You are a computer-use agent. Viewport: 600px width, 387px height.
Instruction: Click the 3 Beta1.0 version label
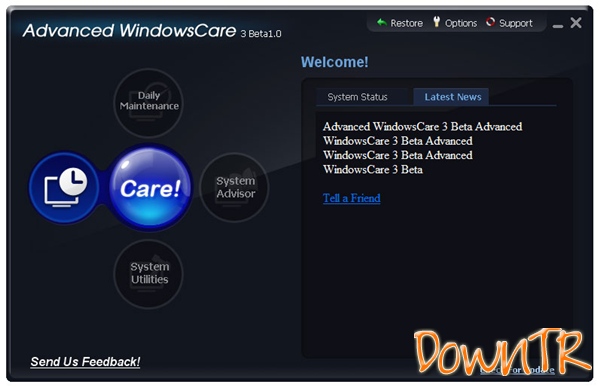pyautogui.click(x=261, y=34)
